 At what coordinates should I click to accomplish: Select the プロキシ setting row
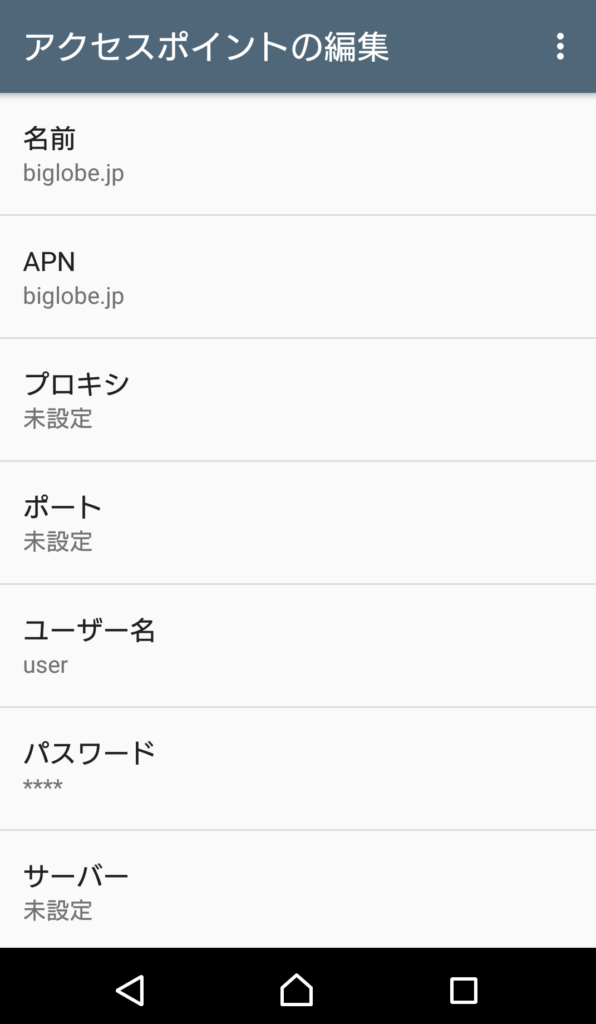coord(298,400)
